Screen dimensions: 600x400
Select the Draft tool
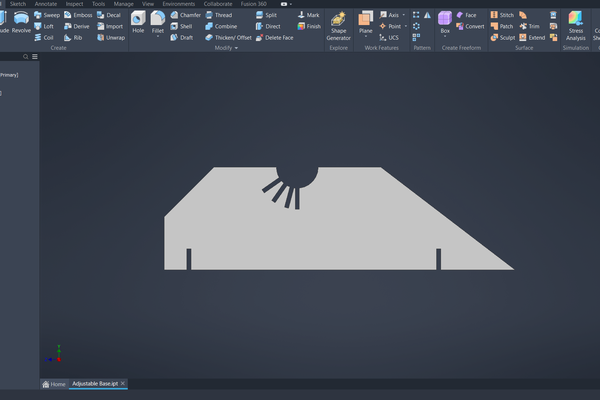[182, 38]
